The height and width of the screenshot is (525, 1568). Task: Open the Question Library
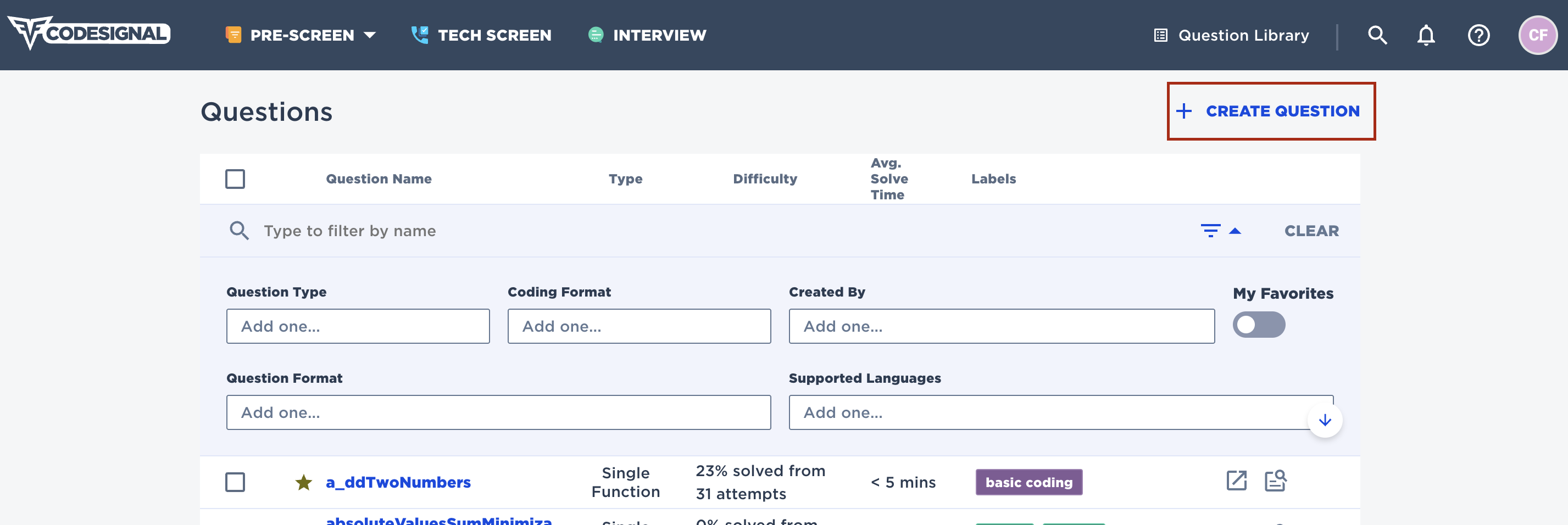(1231, 35)
